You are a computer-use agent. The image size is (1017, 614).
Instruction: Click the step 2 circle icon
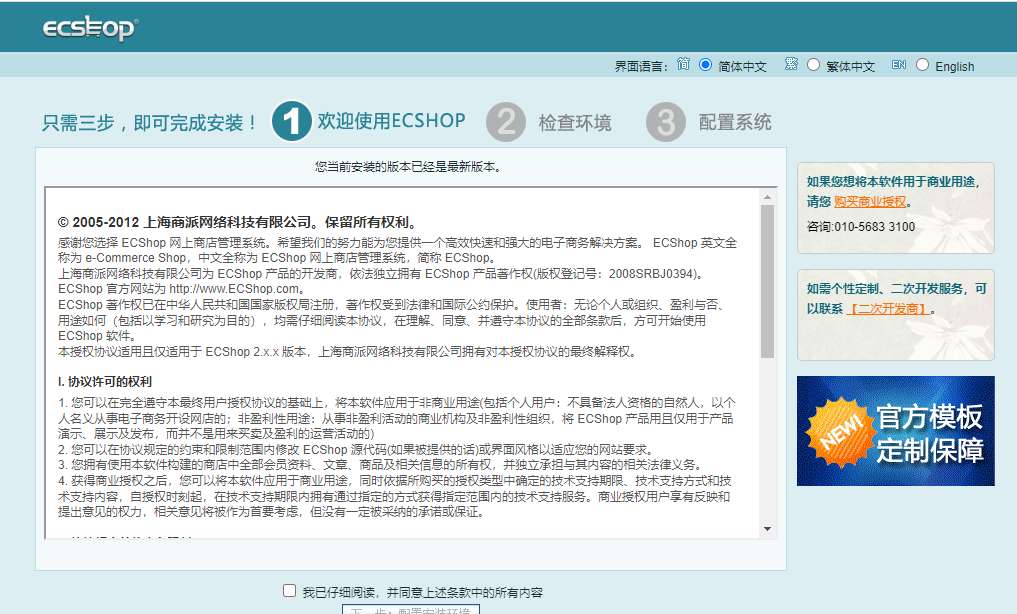pos(506,122)
